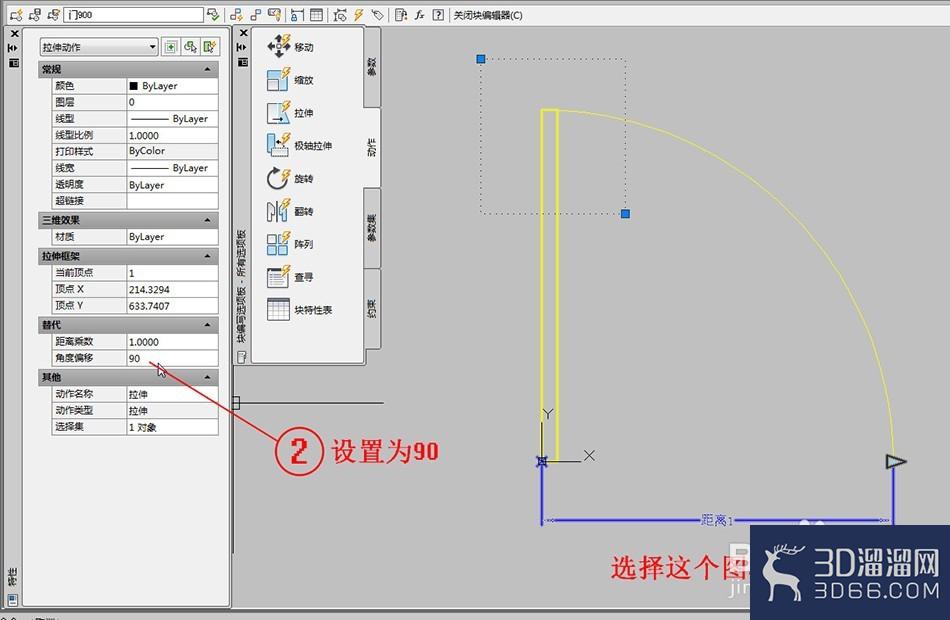Image resolution: width=950 pixels, height=620 pixels.
Task: Click the Quick Select icon in properties palette
Action: (210, 47)
